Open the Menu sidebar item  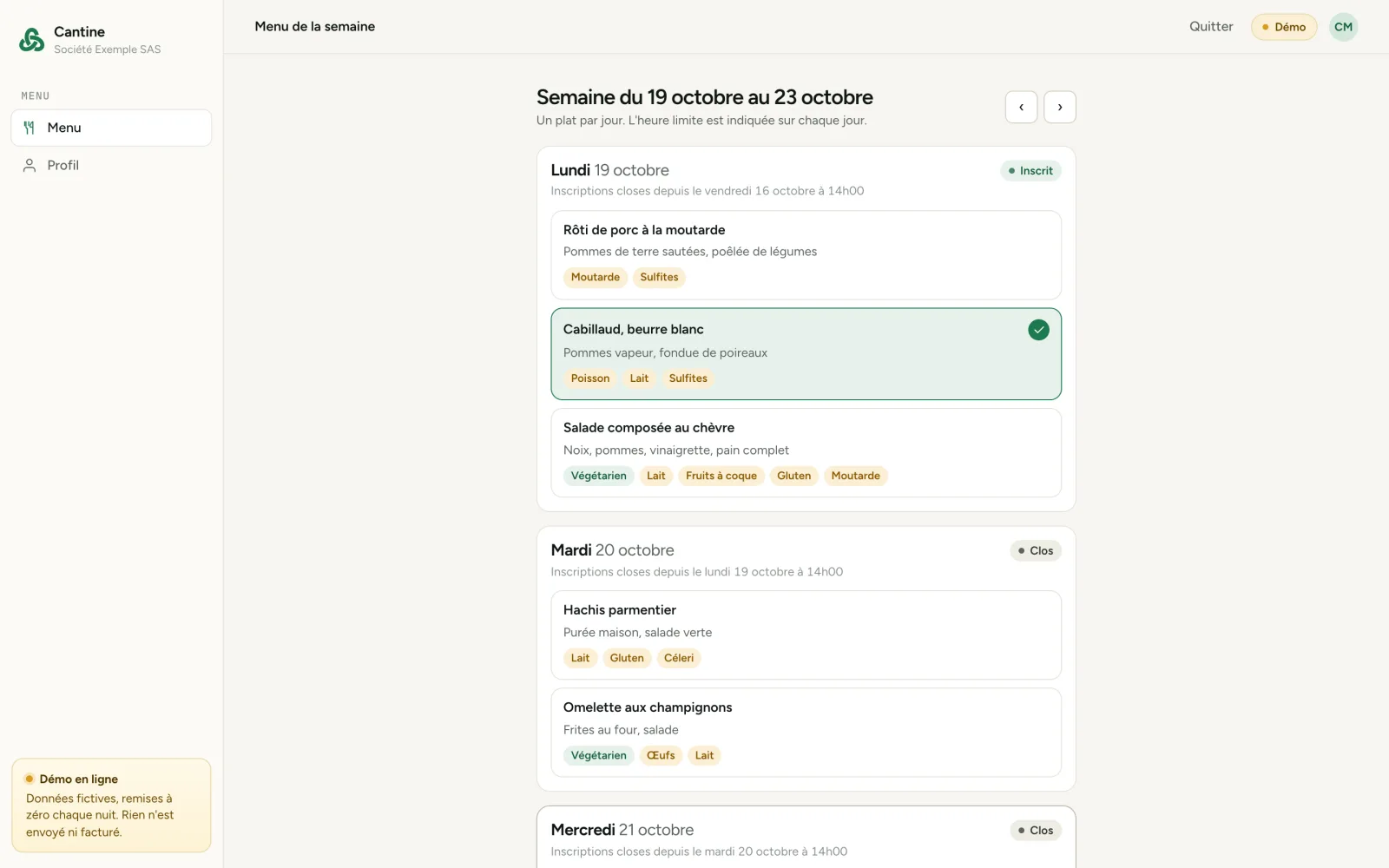pyautogui.click(x=111, y=128)
